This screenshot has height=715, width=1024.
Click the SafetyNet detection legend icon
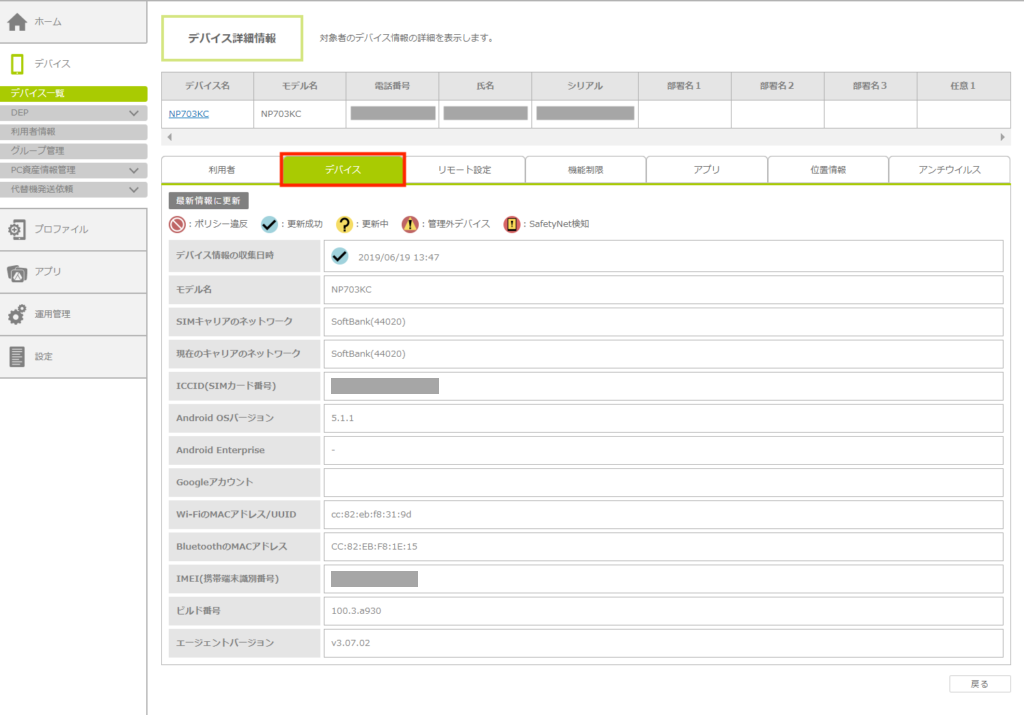(510, 224)
